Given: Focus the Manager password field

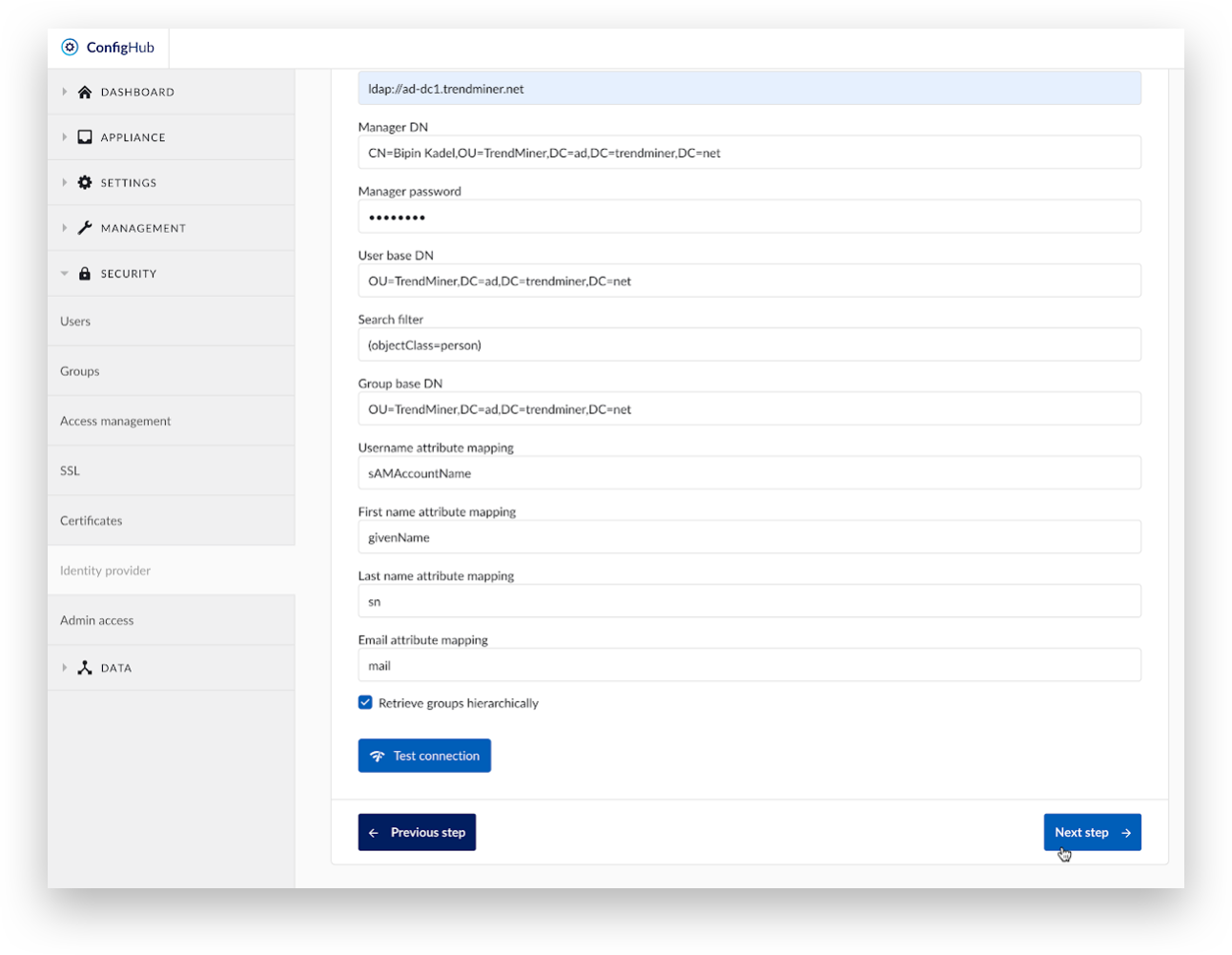Looking at the screenshot, I should pos(749,217).
